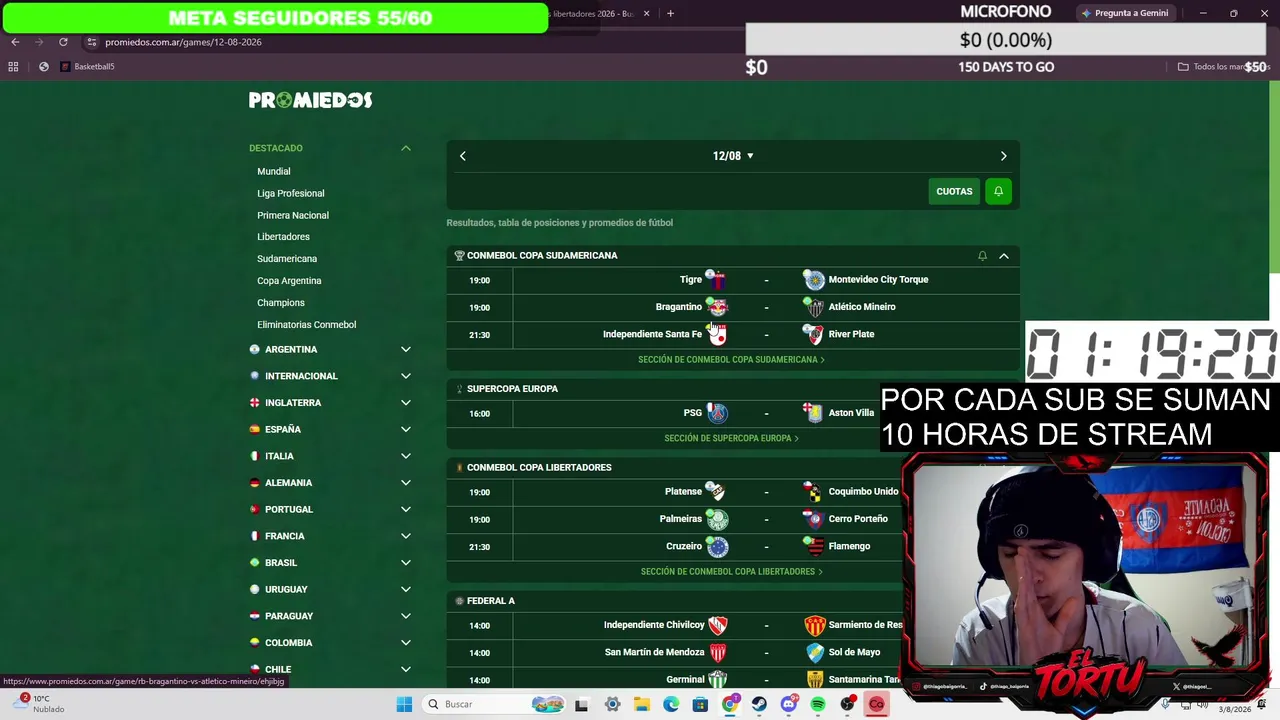Open Spotify from the taskbar

pos(818,704)
